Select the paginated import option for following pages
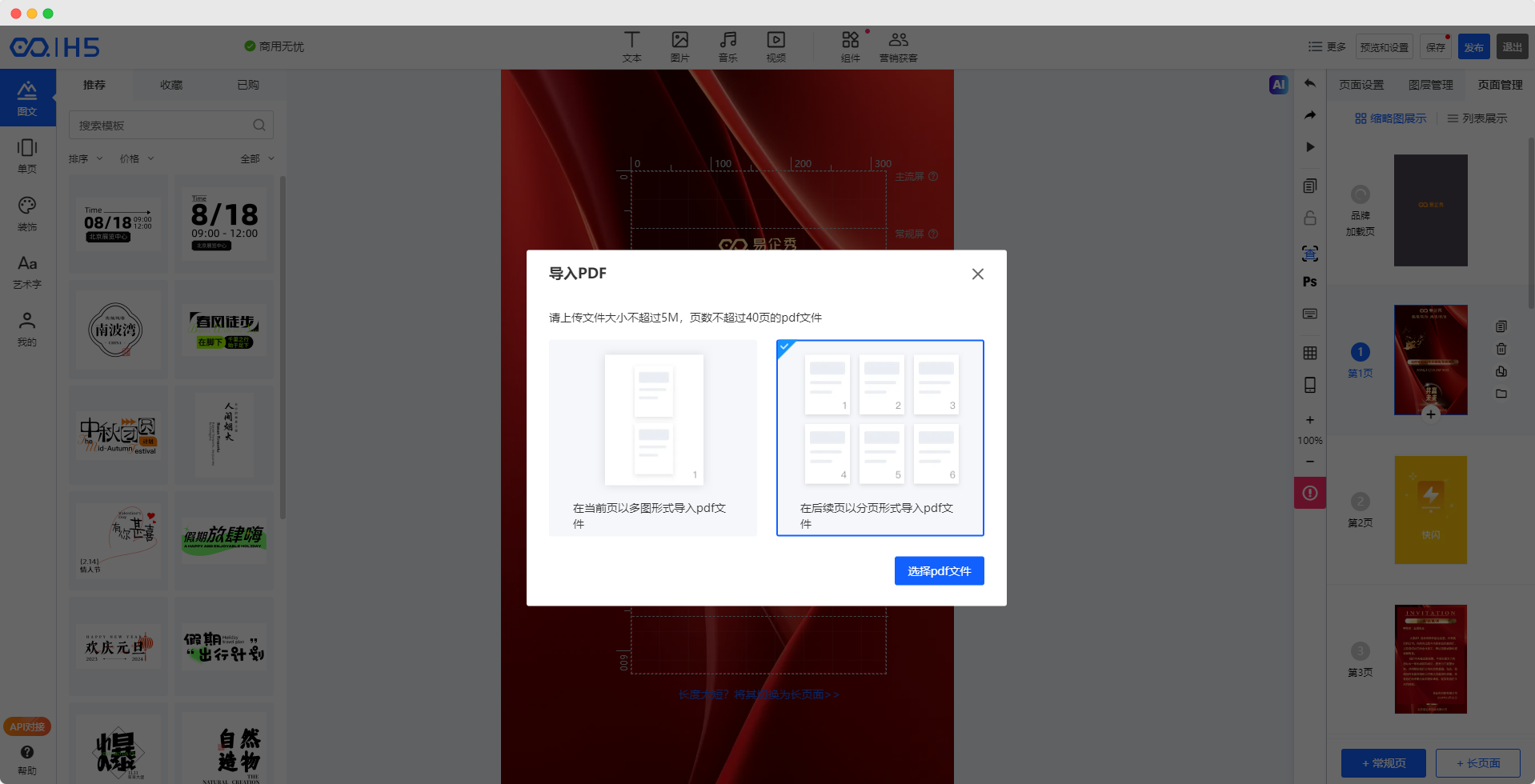The height and width of the screenshot is (784, 1535). [x=880, y=438]
